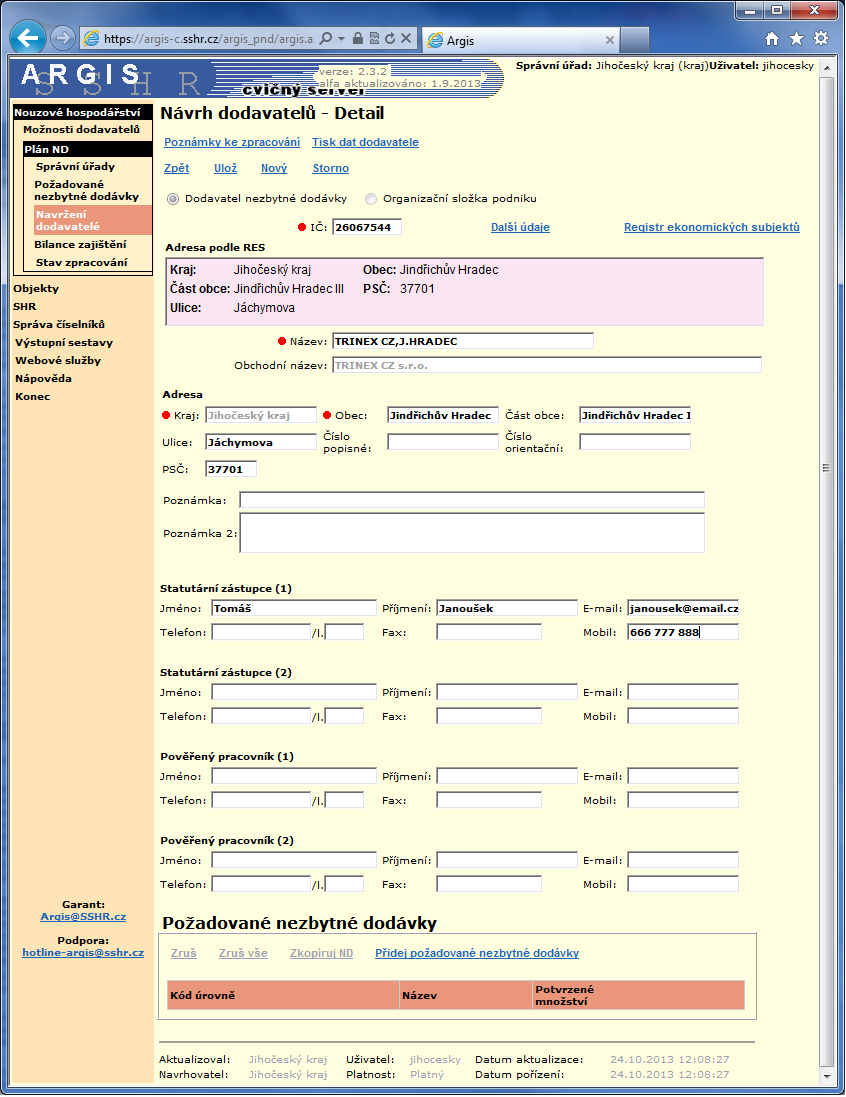Save the form with the Ulož link

coord(225,168)
